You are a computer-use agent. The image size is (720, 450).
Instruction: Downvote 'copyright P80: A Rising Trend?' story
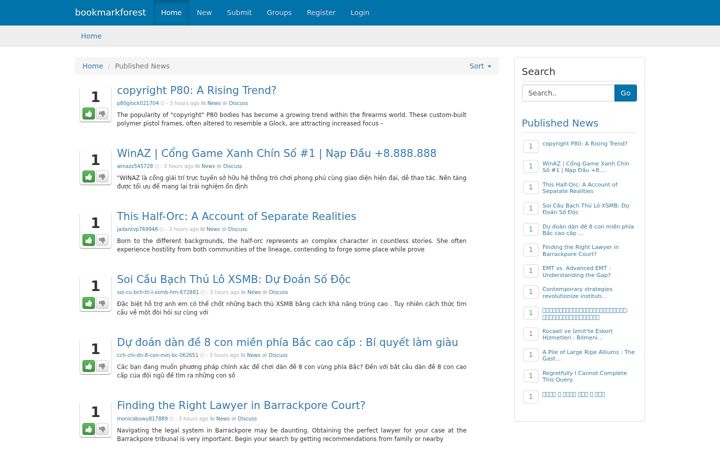click(x=102, y=113)
